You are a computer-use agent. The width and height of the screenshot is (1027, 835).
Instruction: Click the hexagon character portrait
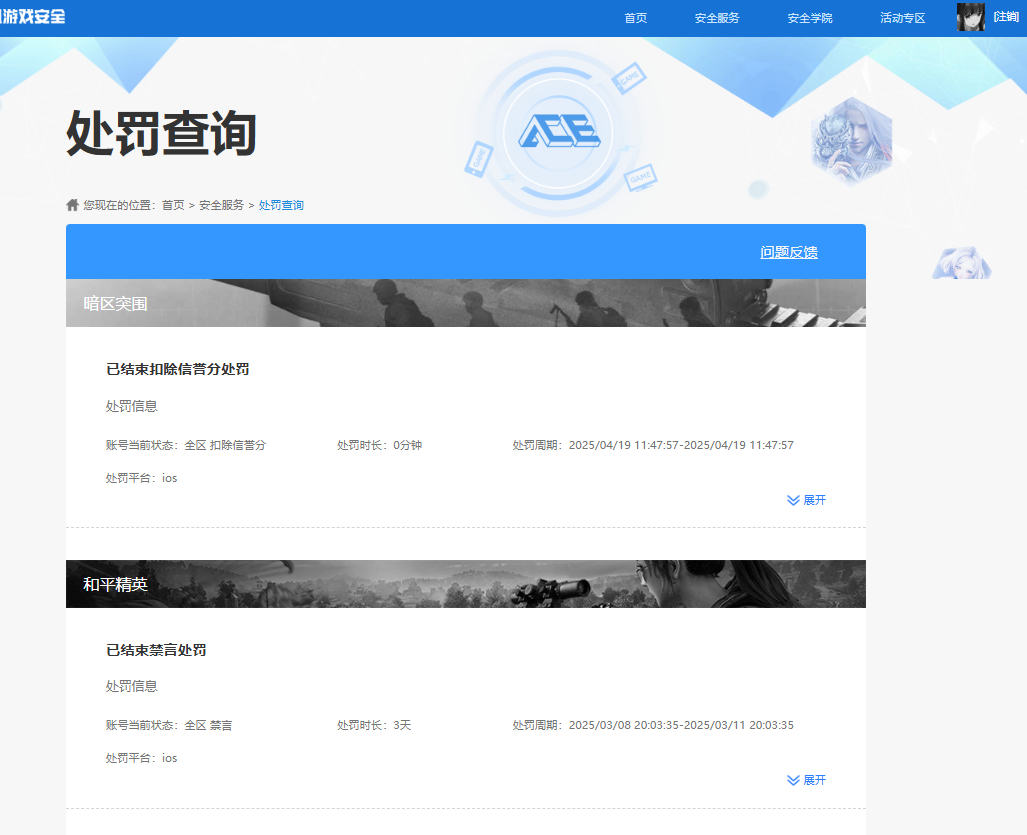click(x=850, y=140)
